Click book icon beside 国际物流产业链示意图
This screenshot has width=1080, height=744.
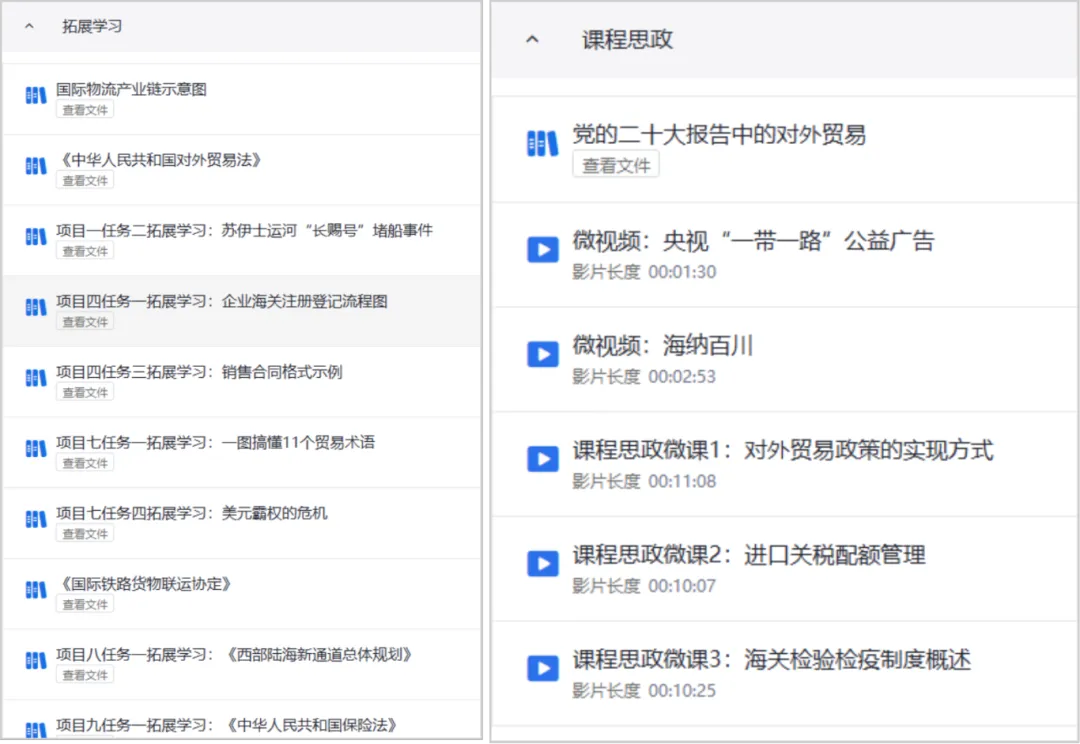(x=36, y=96)
